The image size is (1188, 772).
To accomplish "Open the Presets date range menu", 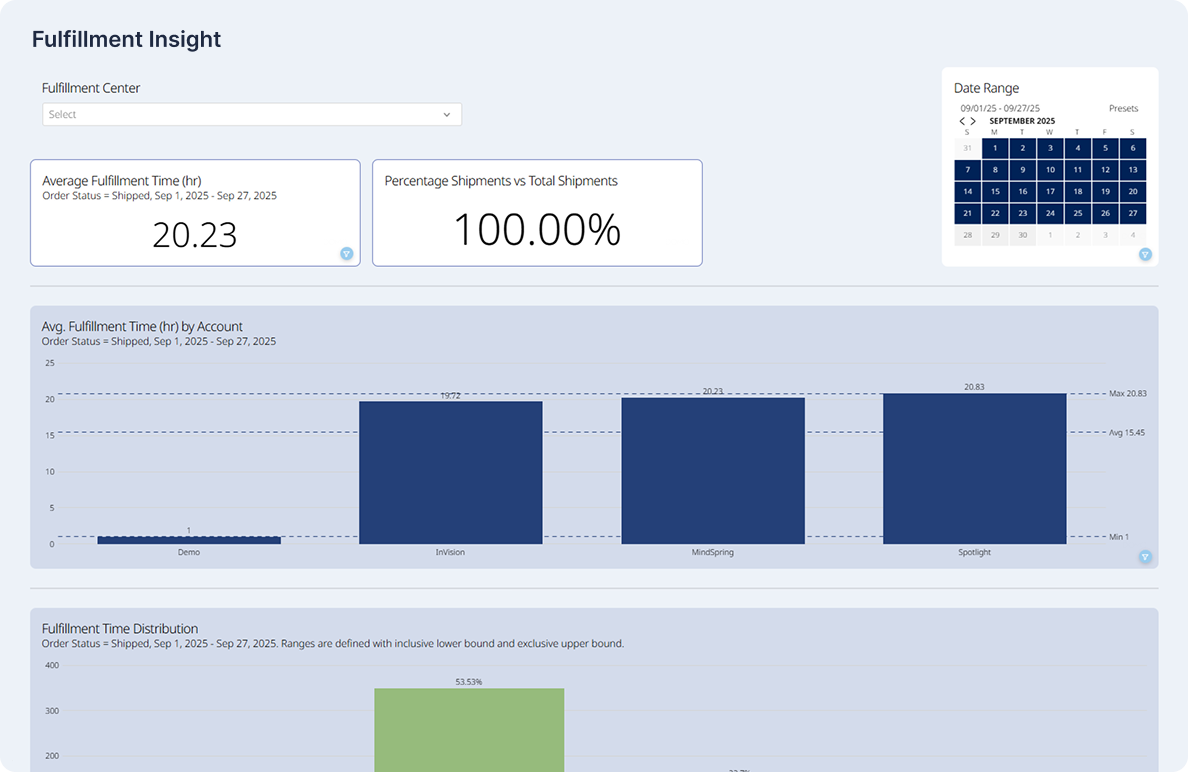I will (x=1123, y=108).
